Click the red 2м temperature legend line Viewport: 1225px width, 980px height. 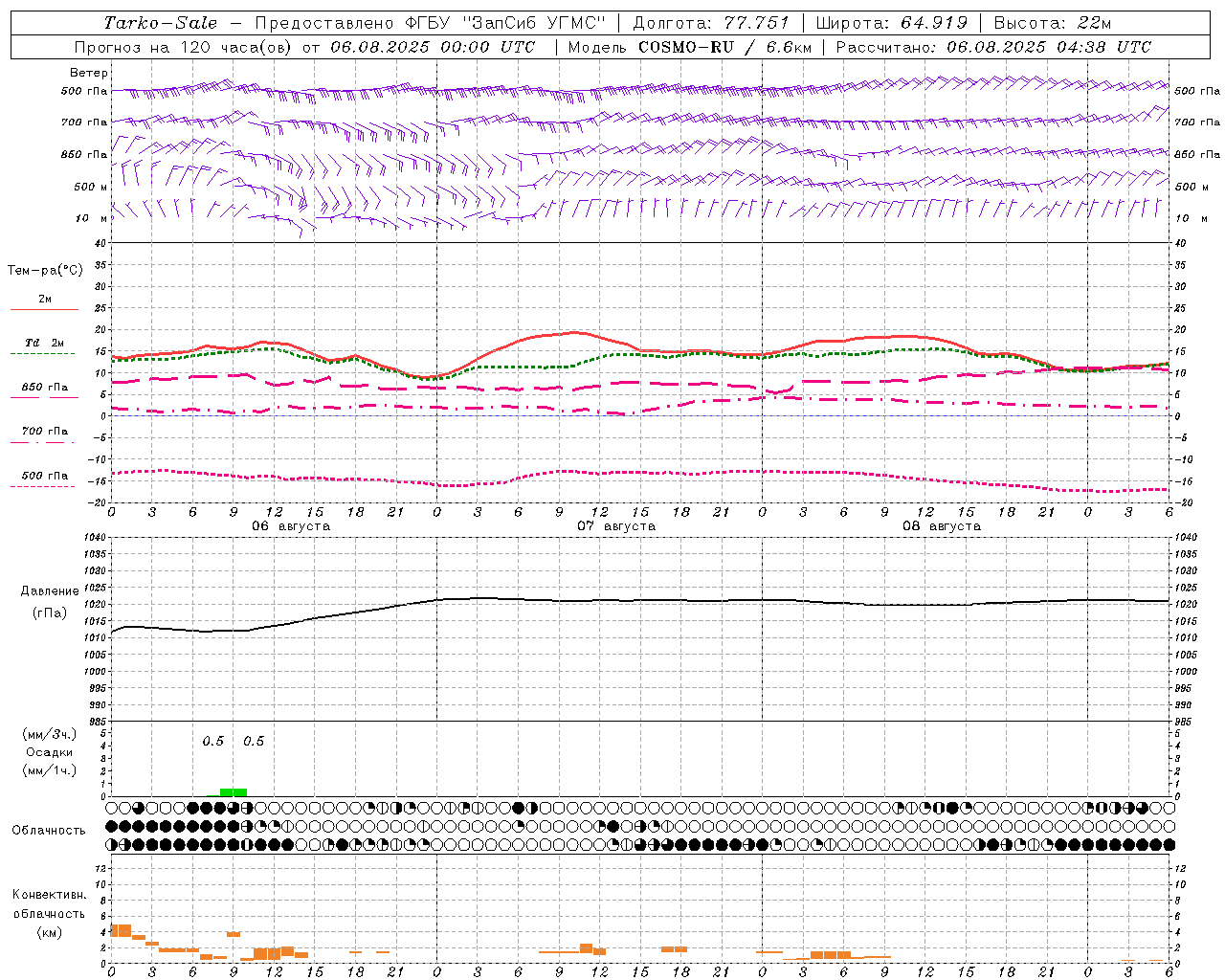pos(44,309)
